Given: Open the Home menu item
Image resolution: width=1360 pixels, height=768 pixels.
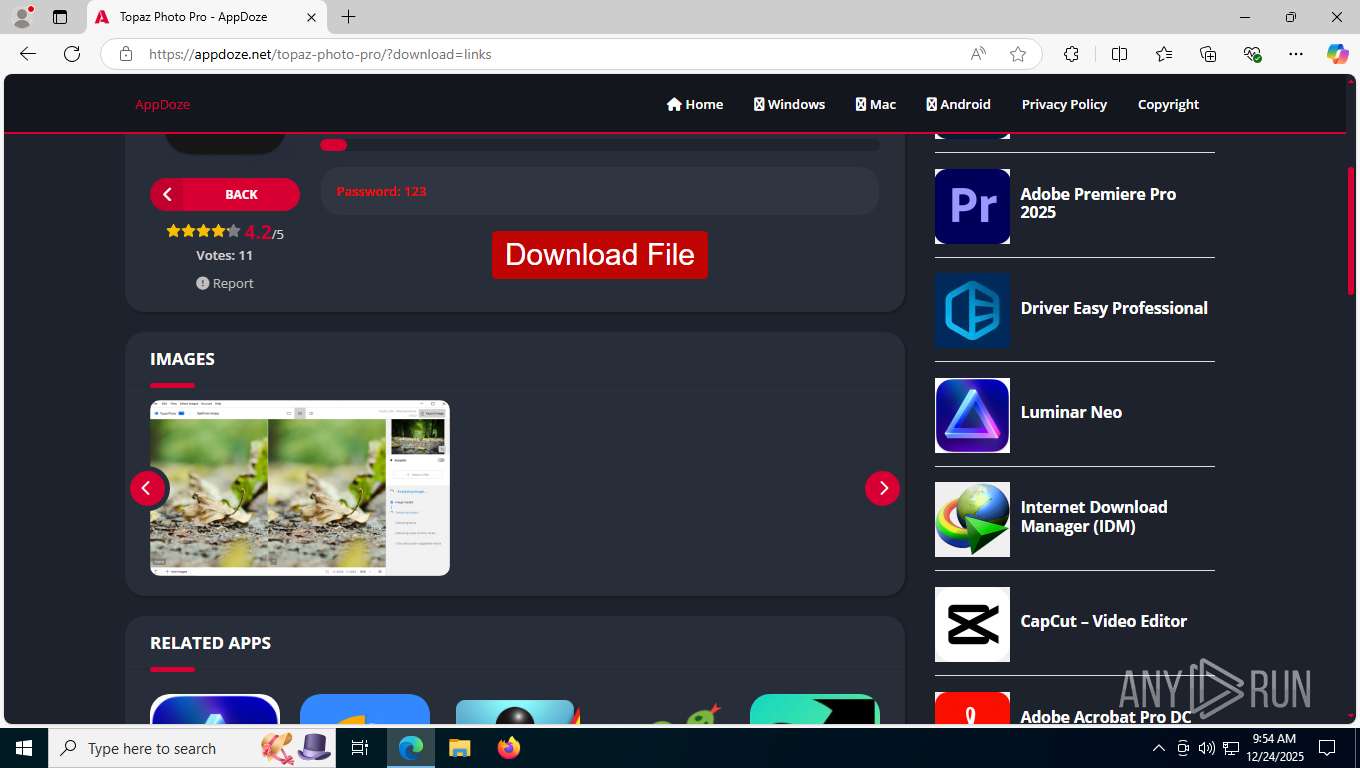Looking at the screenshot, I should 695,104.
